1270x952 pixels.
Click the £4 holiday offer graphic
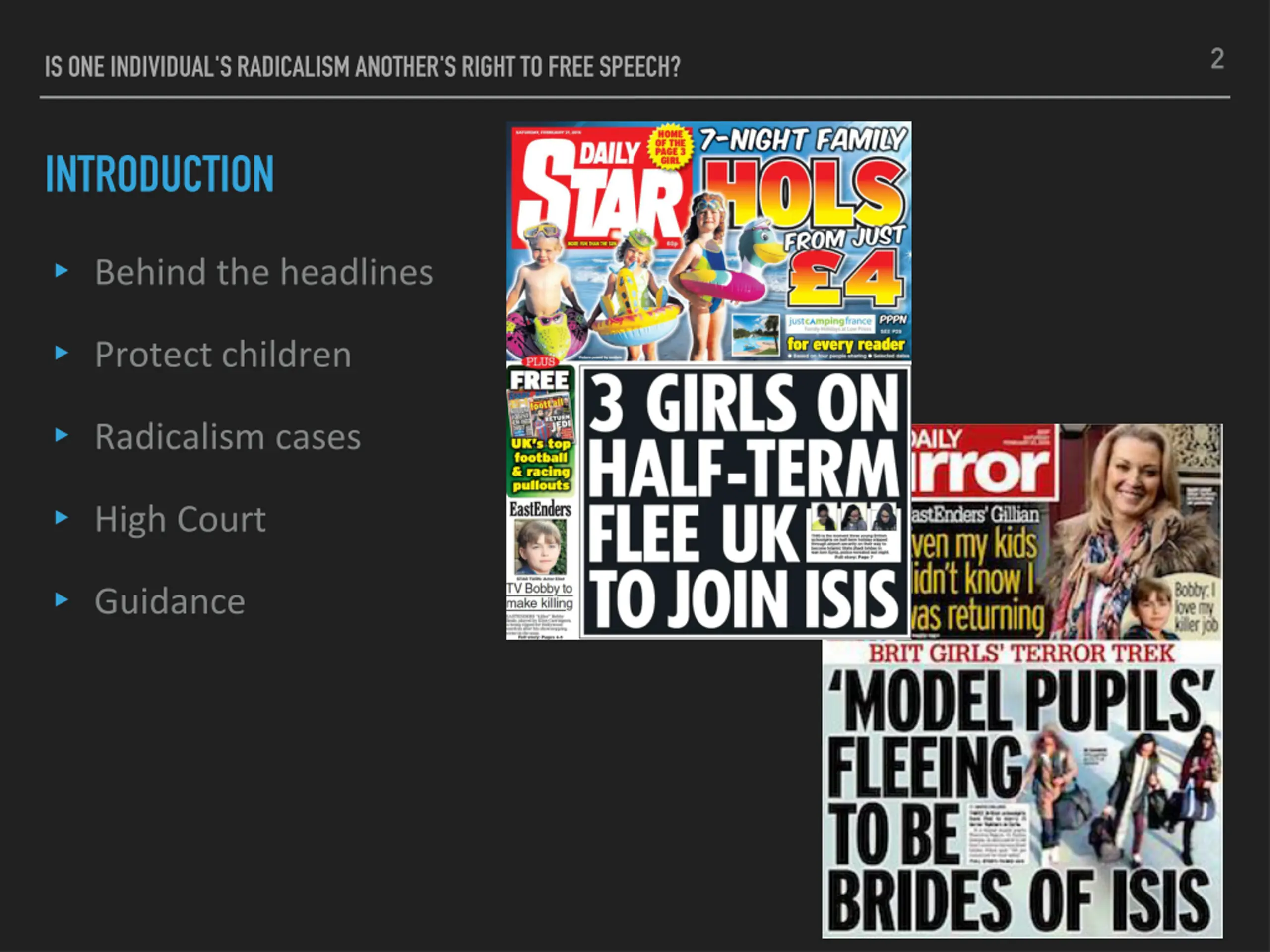tap(845, 278)
